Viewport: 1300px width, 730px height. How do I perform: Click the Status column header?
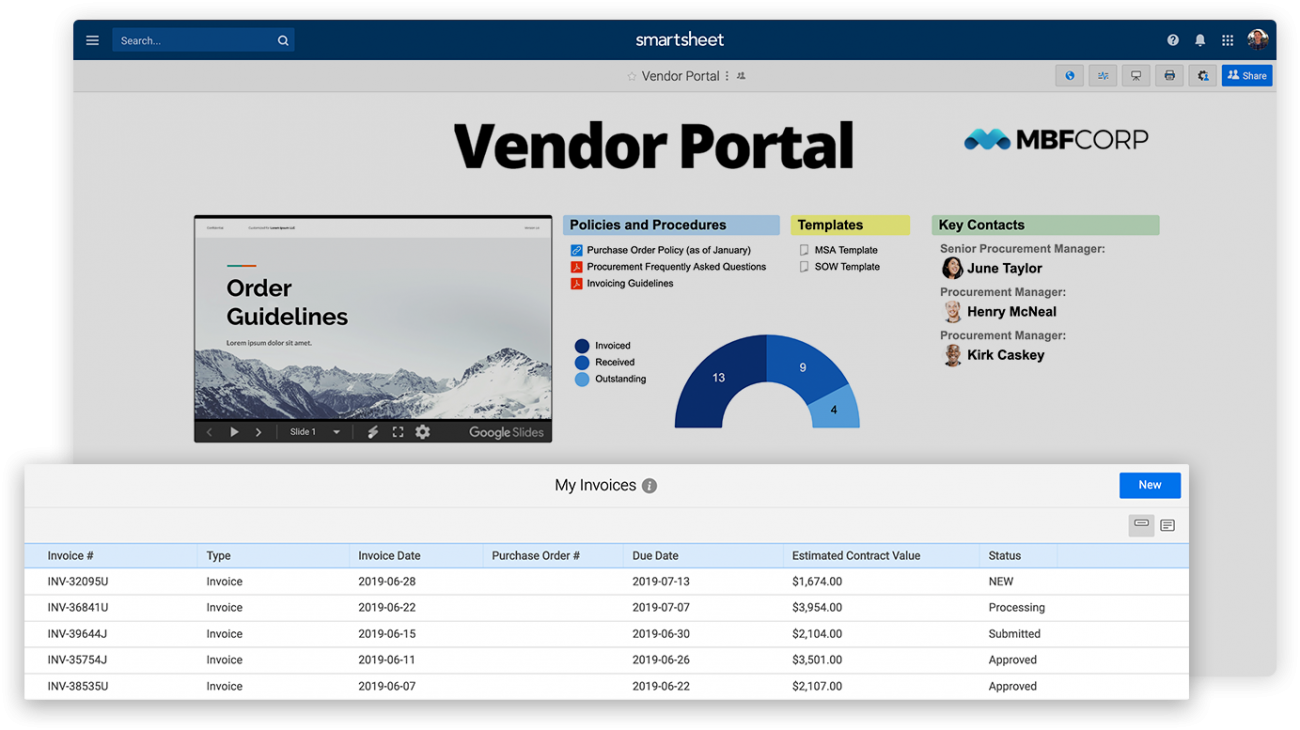coord(1004,556)
